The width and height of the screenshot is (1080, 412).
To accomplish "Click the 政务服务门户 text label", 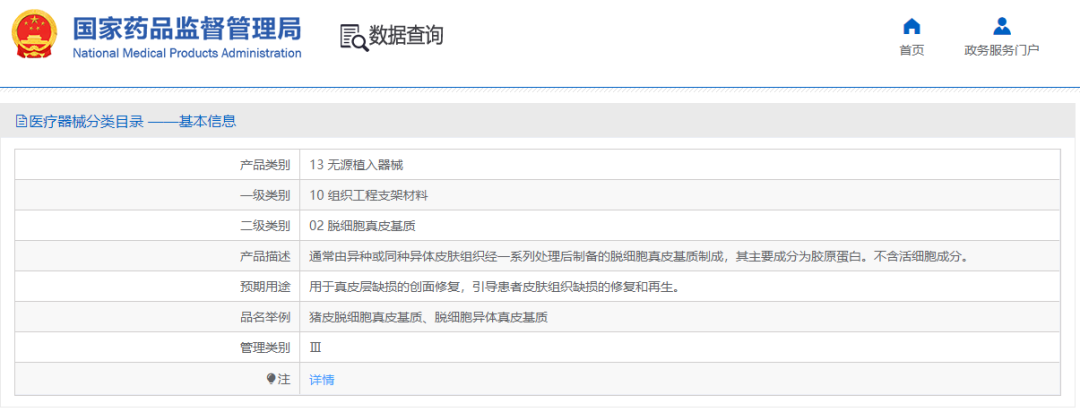I will tap(1001, 50).
